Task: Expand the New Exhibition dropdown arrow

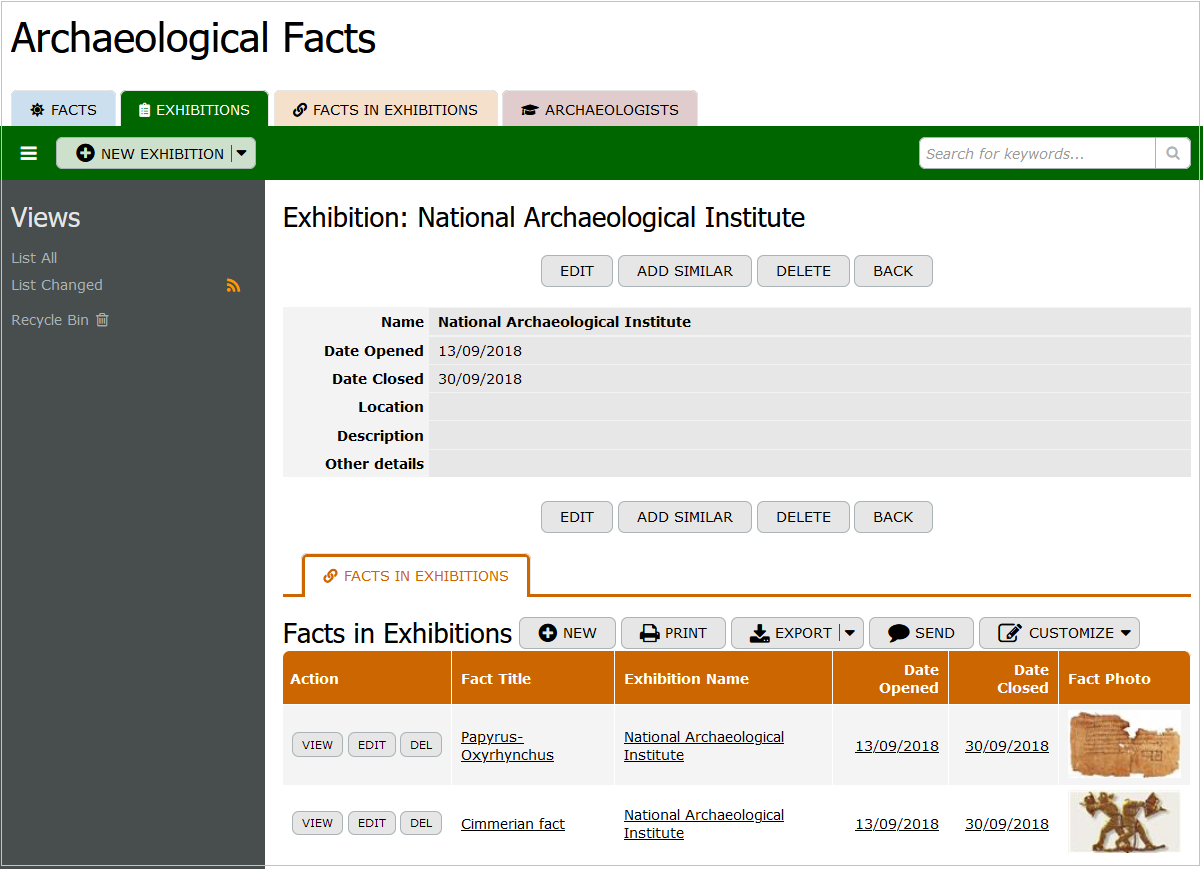Action: coord(242,153)
